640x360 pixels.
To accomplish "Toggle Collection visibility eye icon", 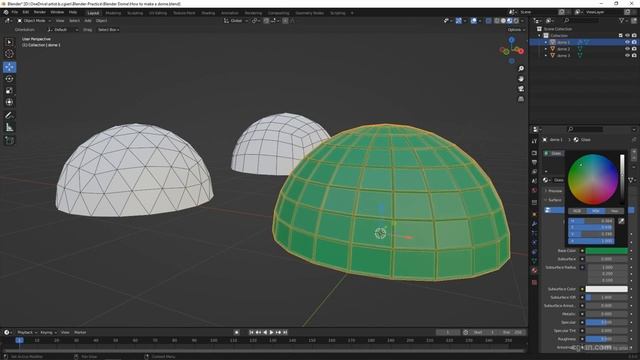I will pyautogui.click(x=627, y=36).
